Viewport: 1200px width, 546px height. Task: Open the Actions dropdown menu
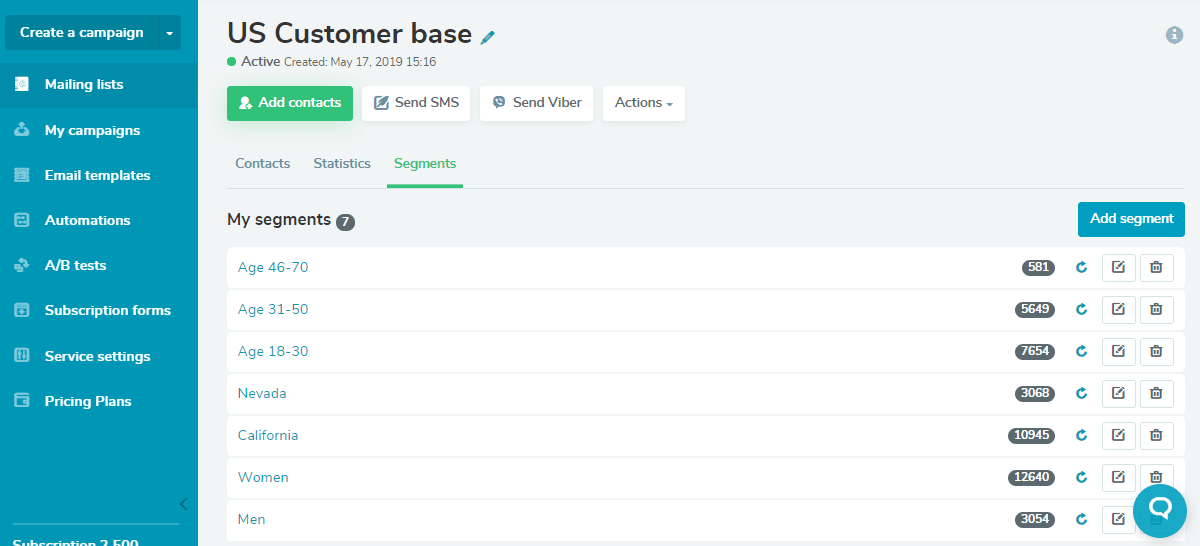point(643,103)
